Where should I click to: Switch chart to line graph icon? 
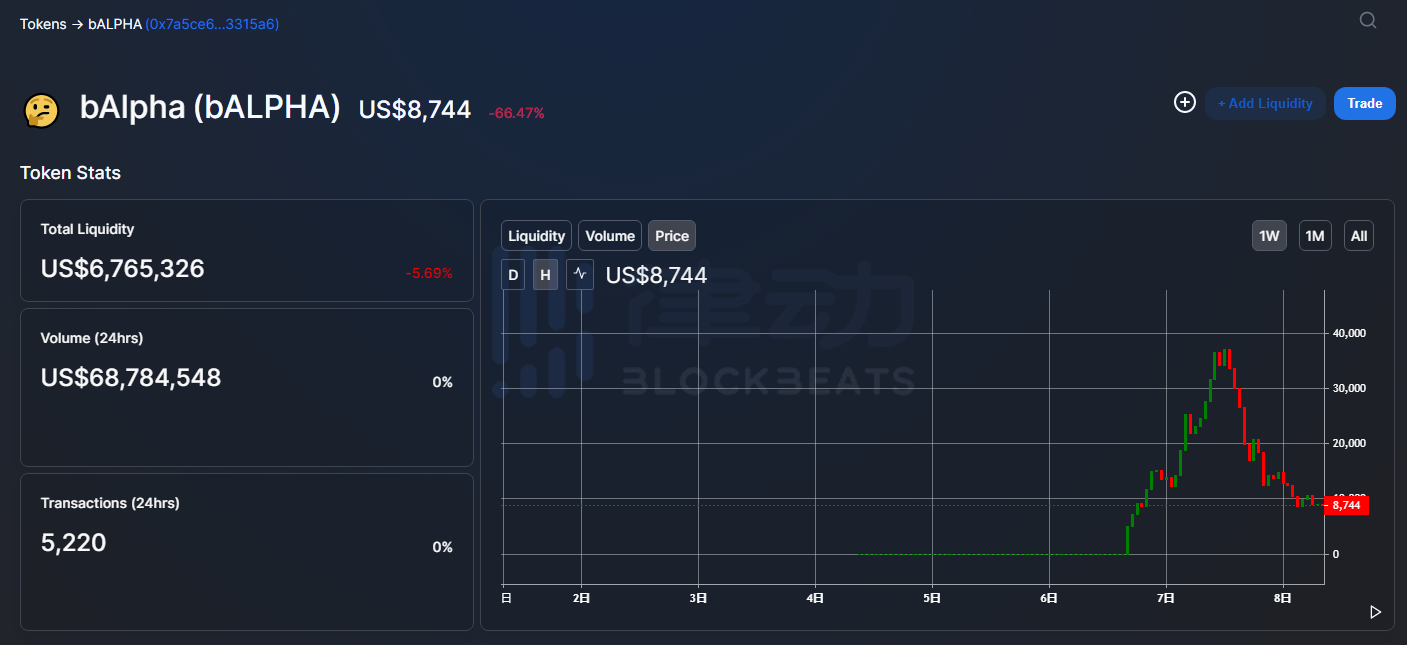tap(580, 275)
